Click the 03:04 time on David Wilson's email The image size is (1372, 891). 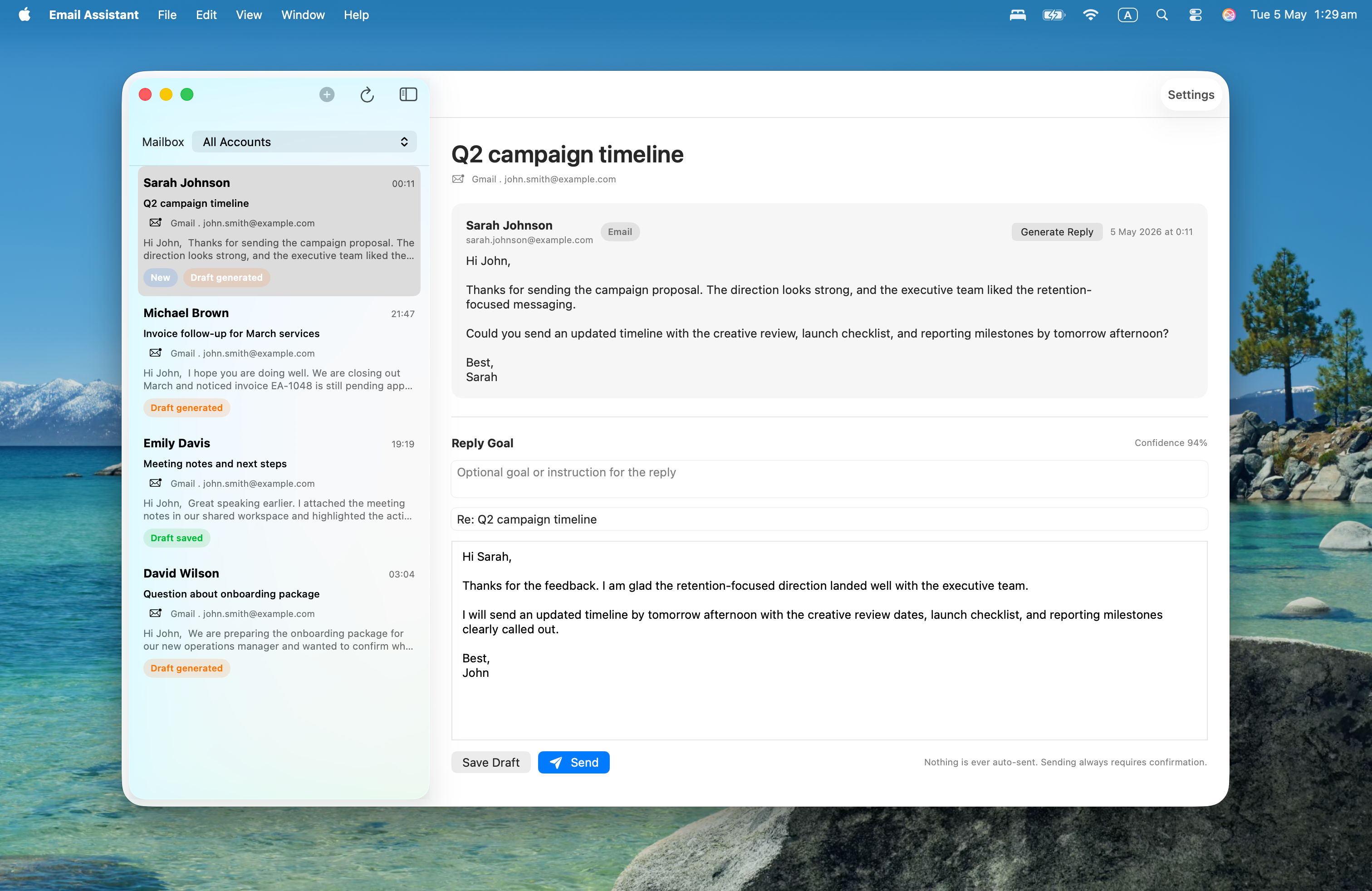pyautogui.click(x=401, y=574)
